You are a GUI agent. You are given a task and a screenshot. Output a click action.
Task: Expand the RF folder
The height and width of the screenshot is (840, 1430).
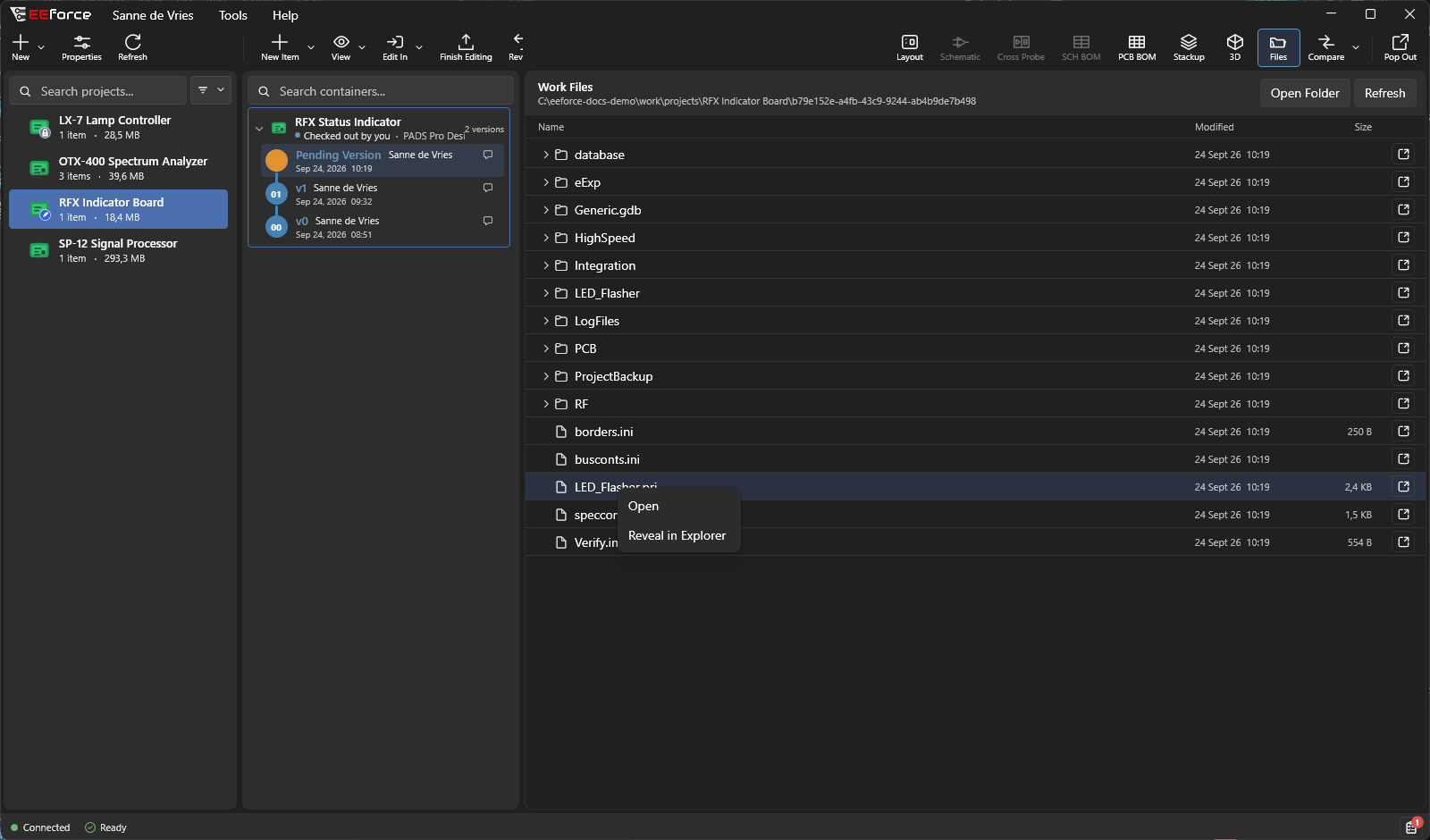coord(546,404)
